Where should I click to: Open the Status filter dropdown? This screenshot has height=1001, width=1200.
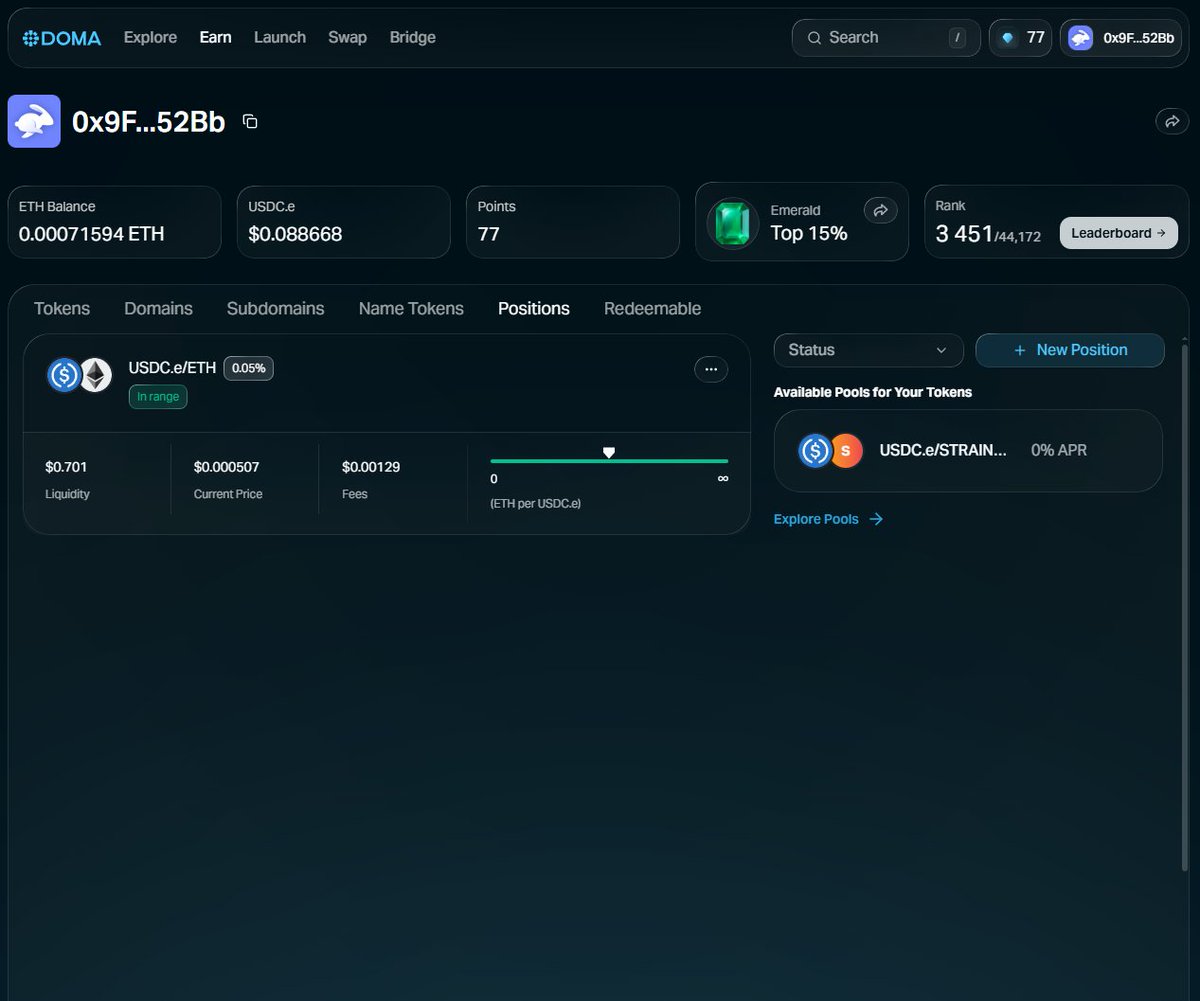point(869,350)
